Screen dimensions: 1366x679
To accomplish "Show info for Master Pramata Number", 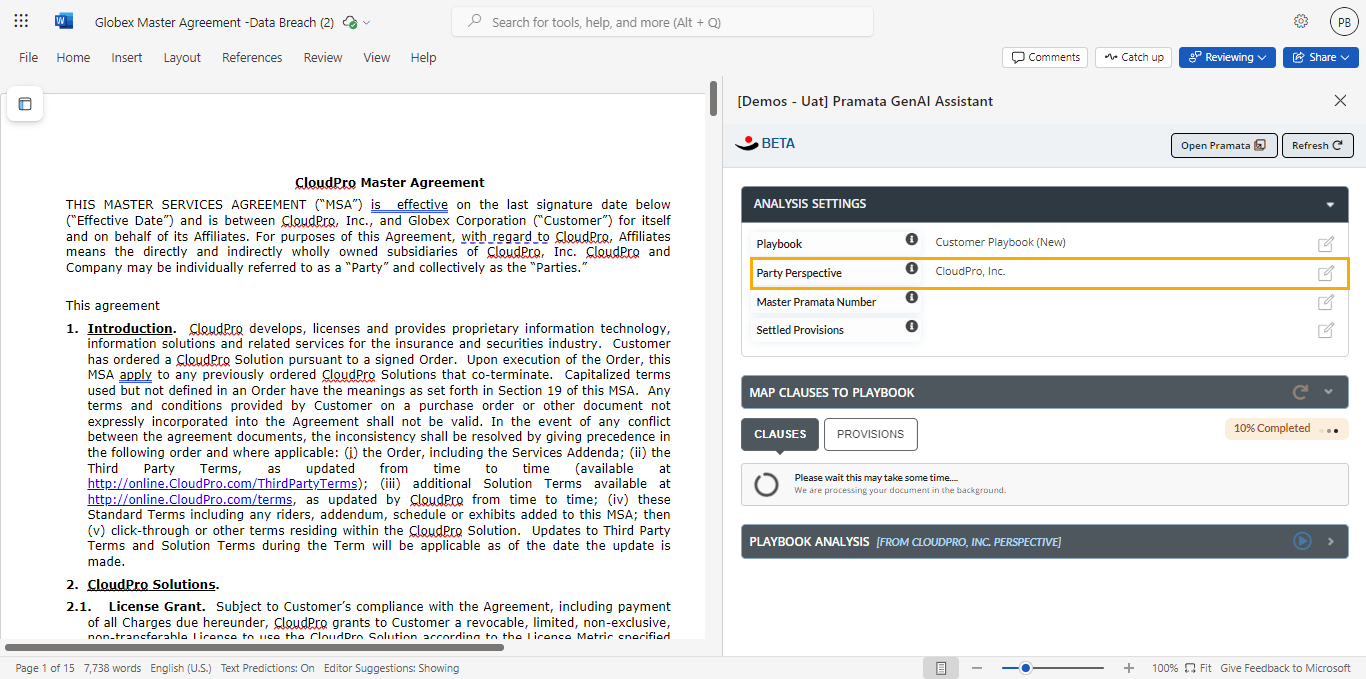I will (912, 297).
